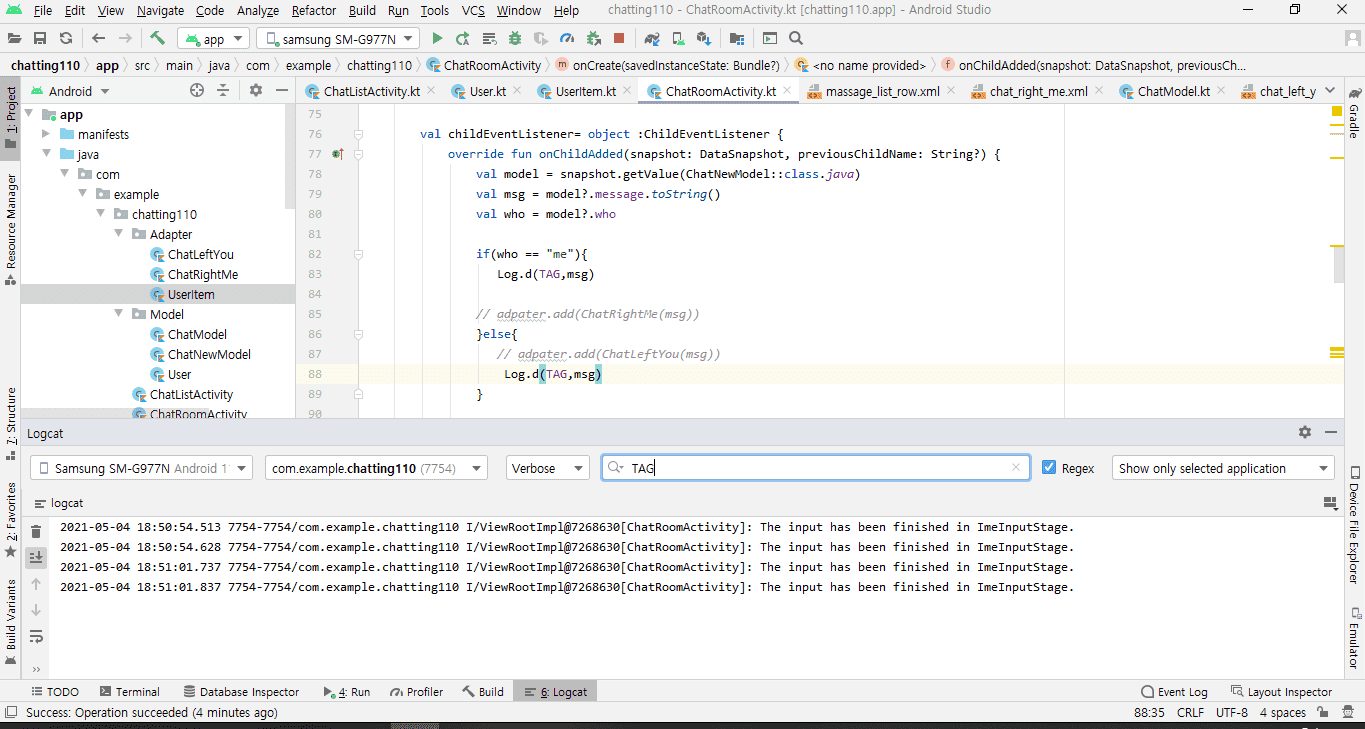Click the Debug app bug icon

515,39
